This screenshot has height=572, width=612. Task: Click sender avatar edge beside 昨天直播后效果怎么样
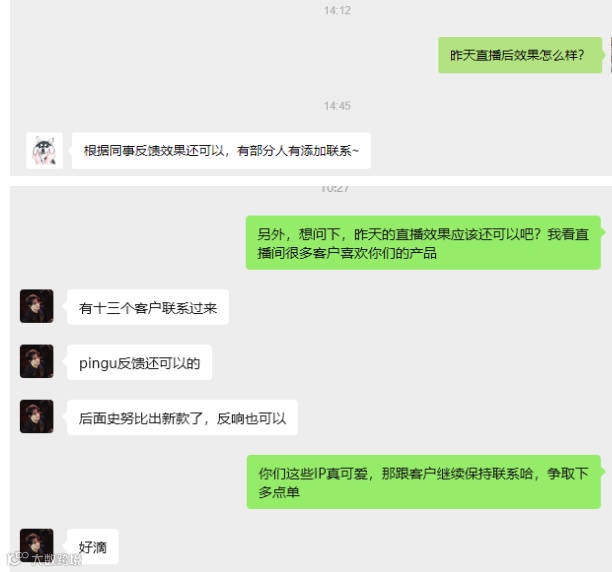point(610,55)
